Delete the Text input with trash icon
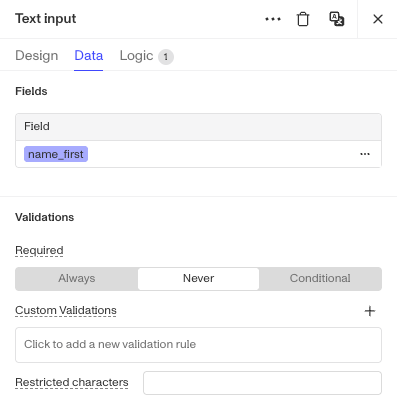The image size is (397, 403). pyautogui.click(x=303, y=19)
